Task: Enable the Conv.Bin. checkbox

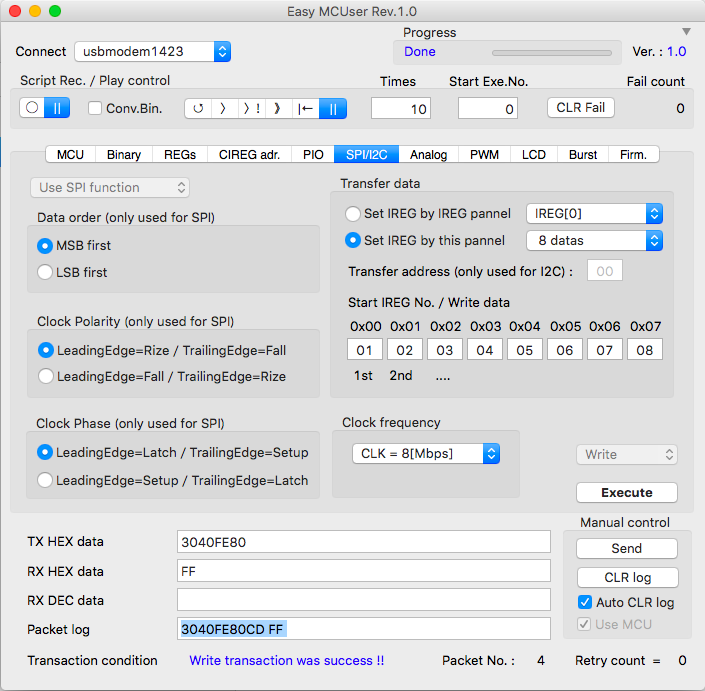Action: click(94, 108)
